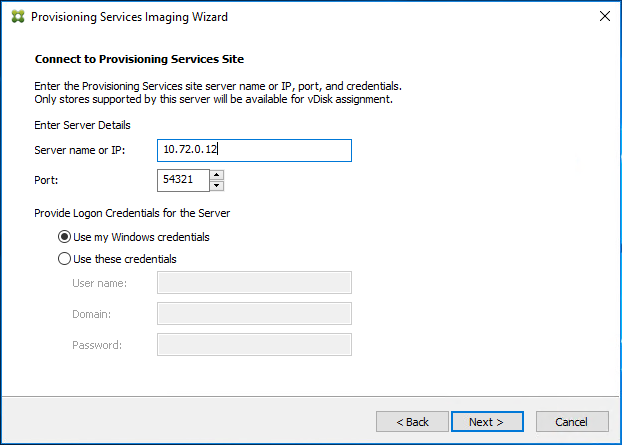
Task: Go to the previous step with Back
Action: pos(412,422)
